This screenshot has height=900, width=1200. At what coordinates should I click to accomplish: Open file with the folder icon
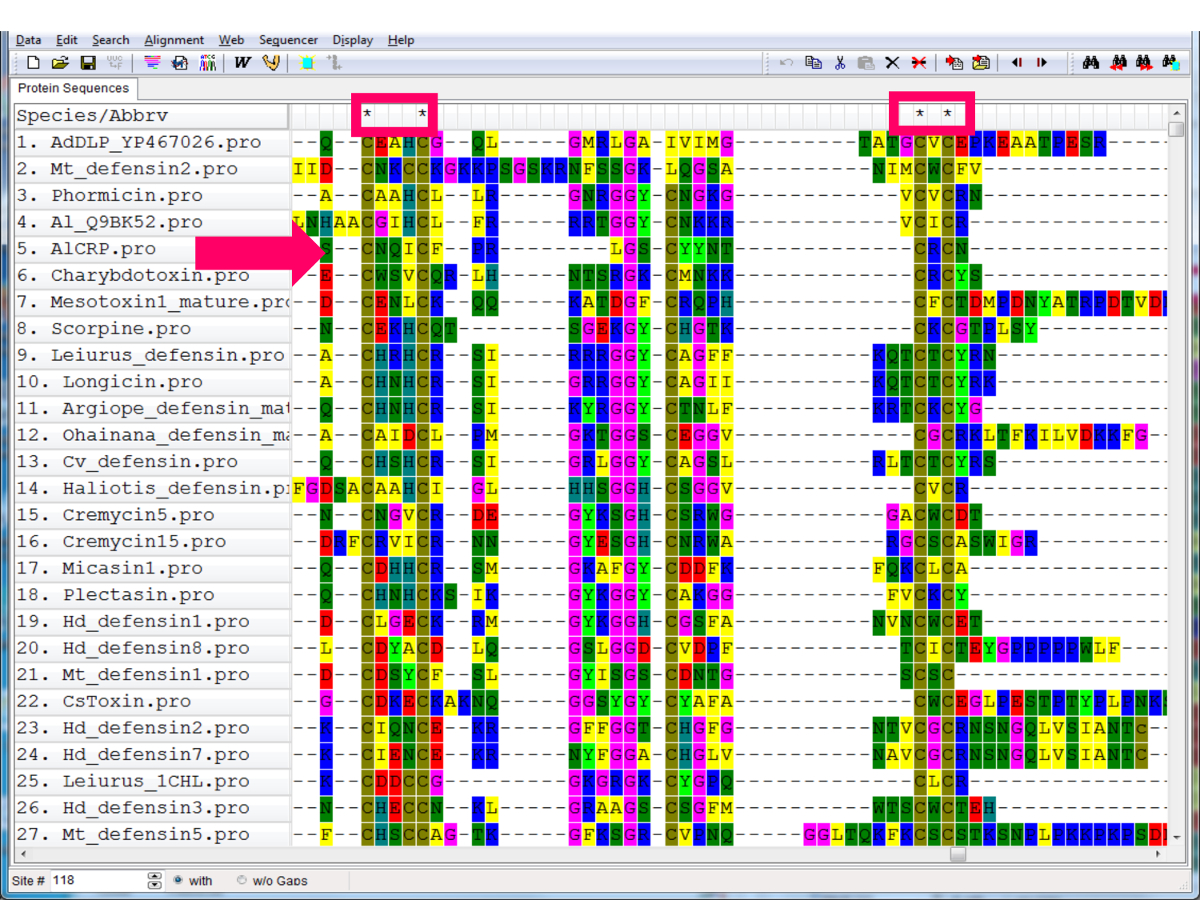pos(60,63)
